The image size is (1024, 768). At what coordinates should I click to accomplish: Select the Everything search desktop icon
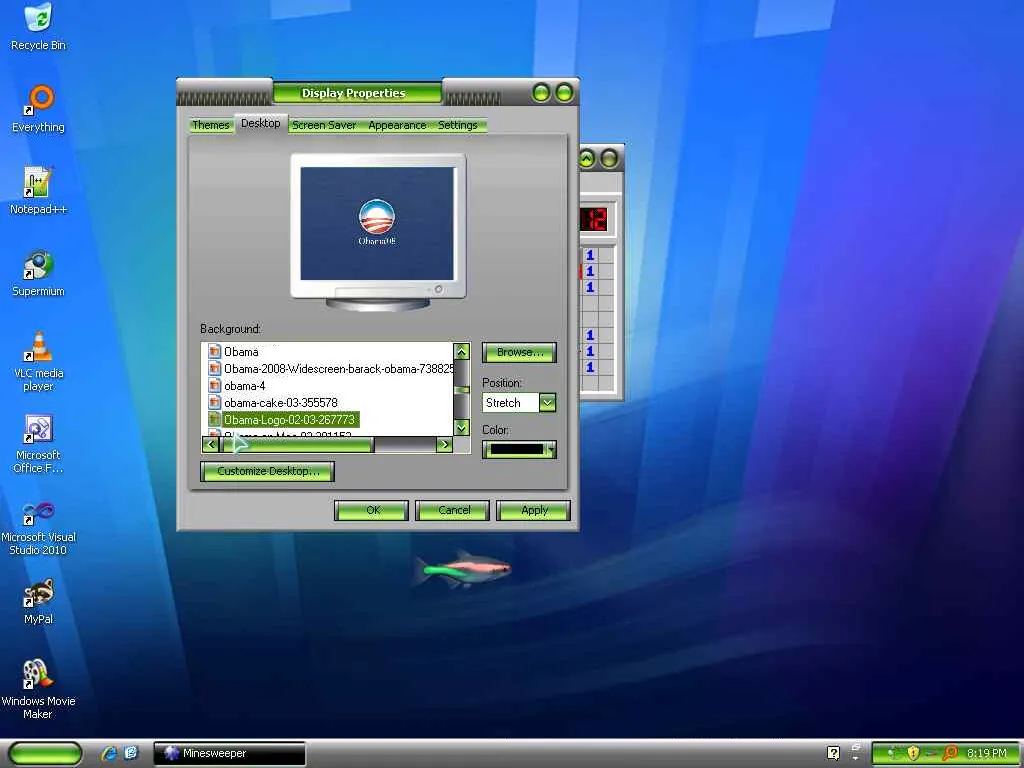pos(39,109)
